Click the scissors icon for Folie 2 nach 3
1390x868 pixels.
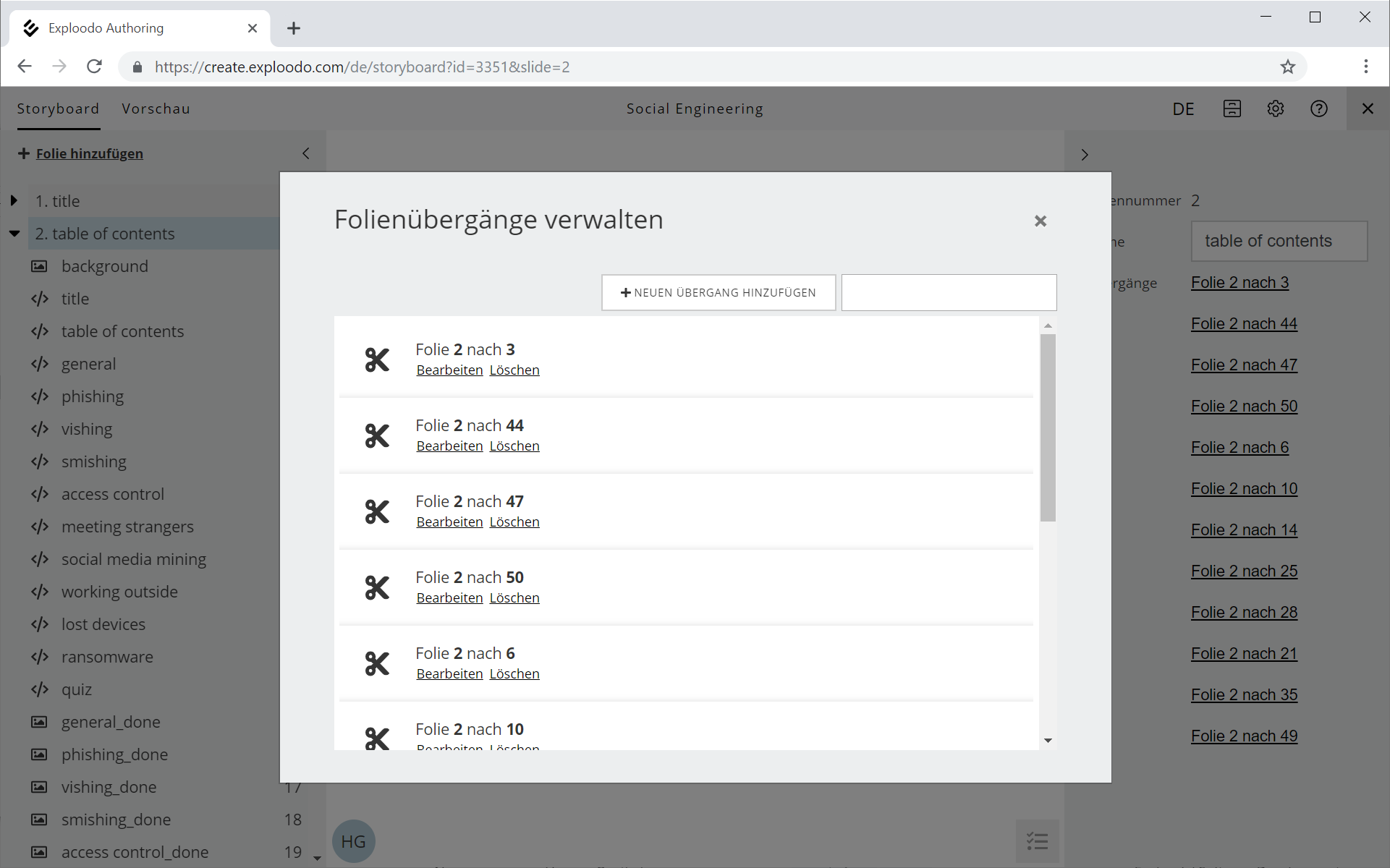pos(376,359)
